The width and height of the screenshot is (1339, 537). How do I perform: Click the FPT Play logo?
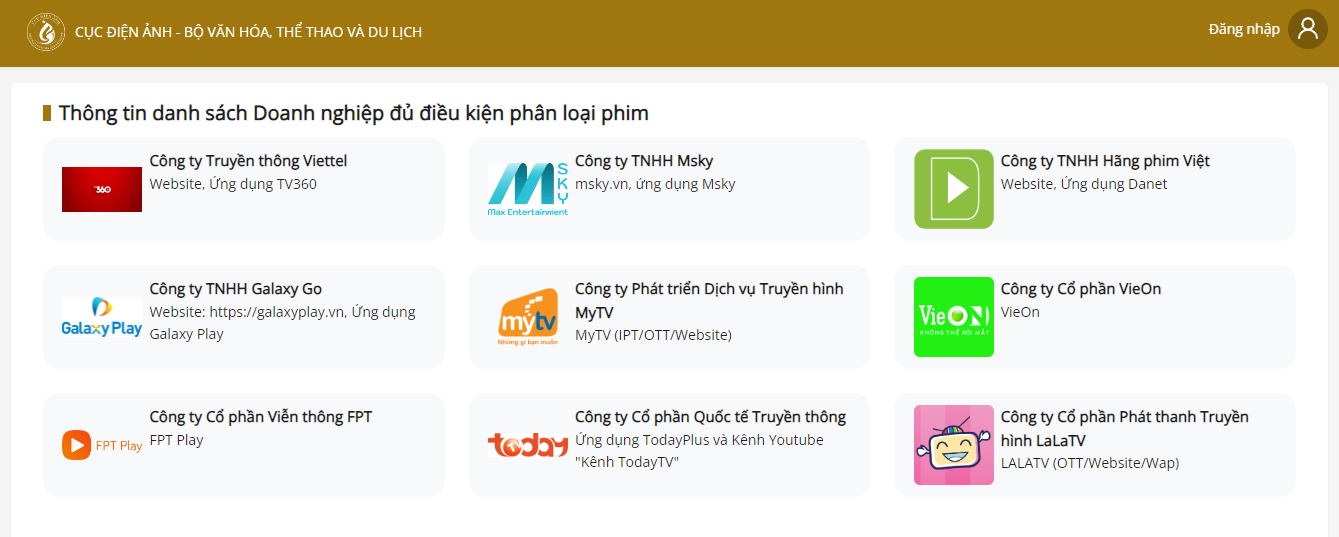pos(102,445)
